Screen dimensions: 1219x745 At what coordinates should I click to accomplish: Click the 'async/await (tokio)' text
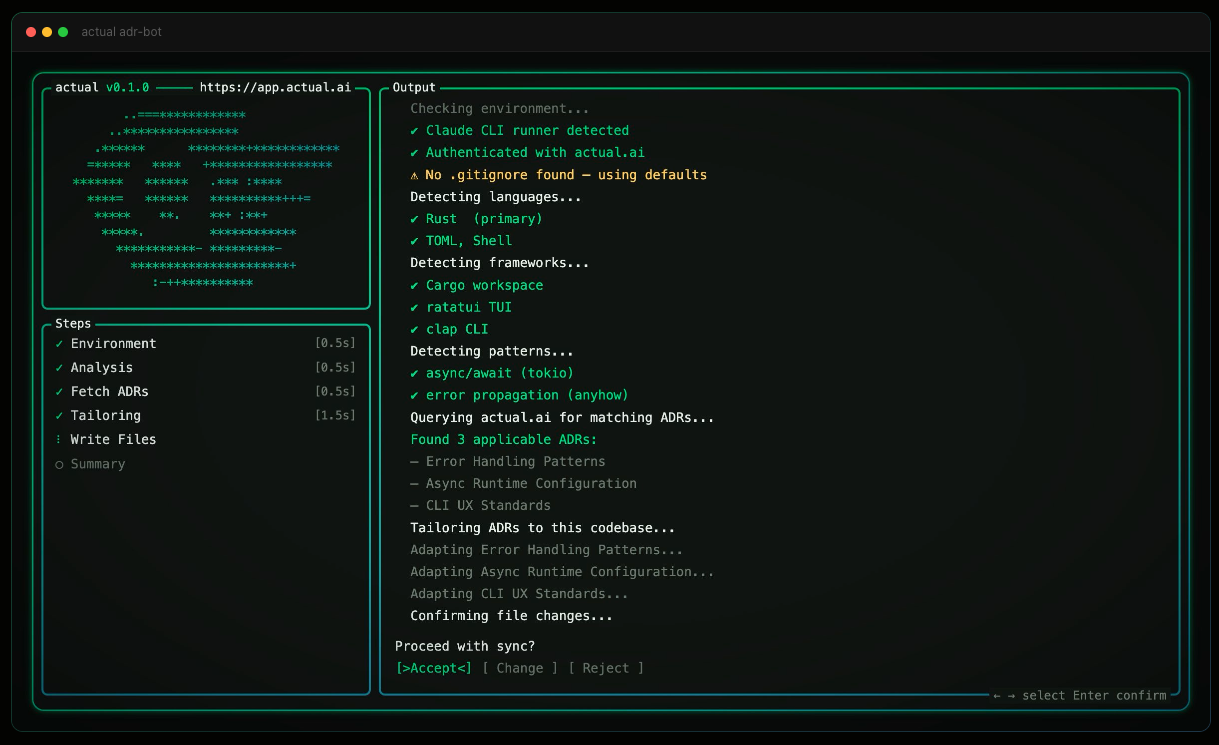point(500,373)
